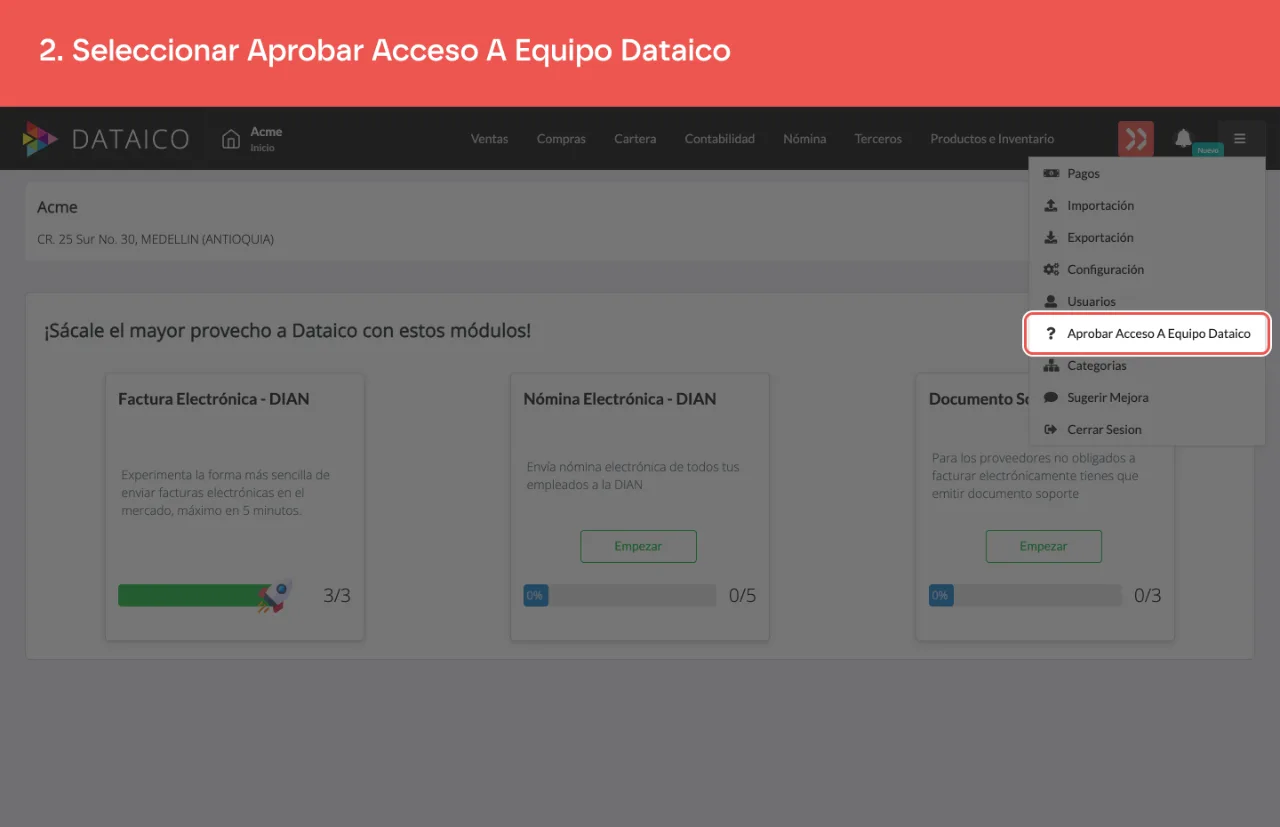
Task: Open Categorias from the dropdown menu
Action: [1147, 365]
